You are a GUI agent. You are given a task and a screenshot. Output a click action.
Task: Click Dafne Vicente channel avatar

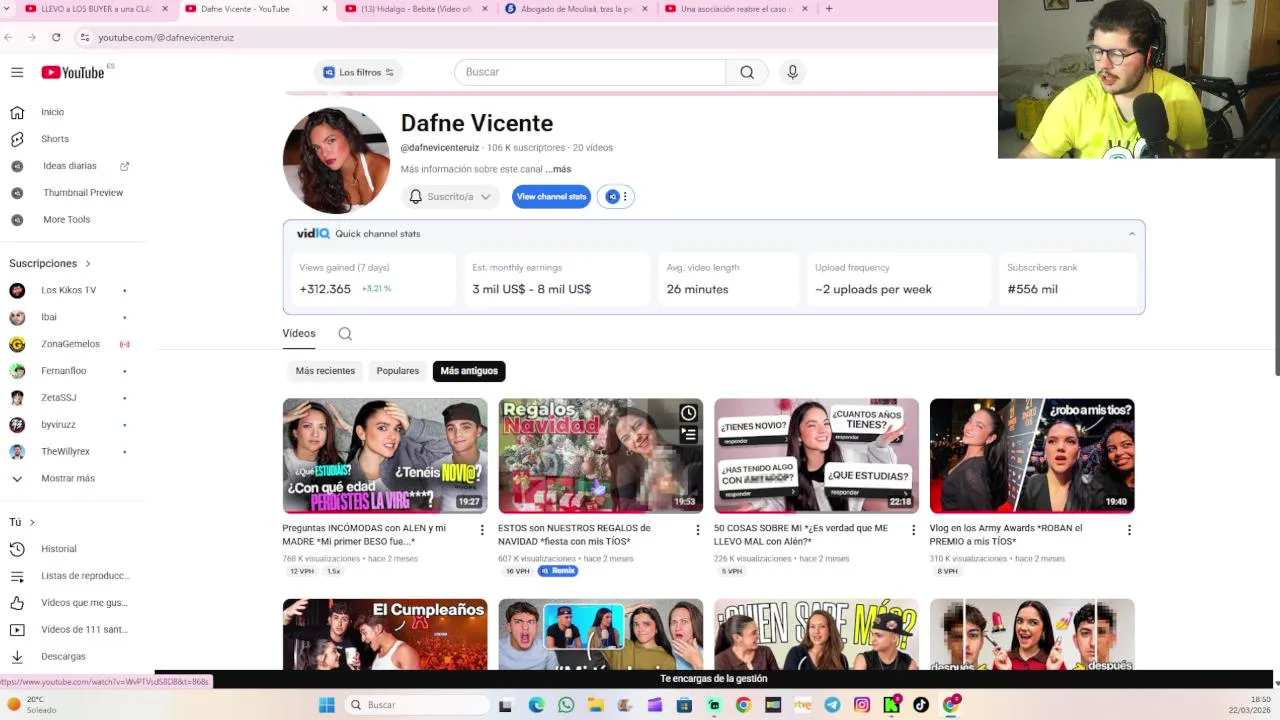pyautogui.click(x=336, y=160)
